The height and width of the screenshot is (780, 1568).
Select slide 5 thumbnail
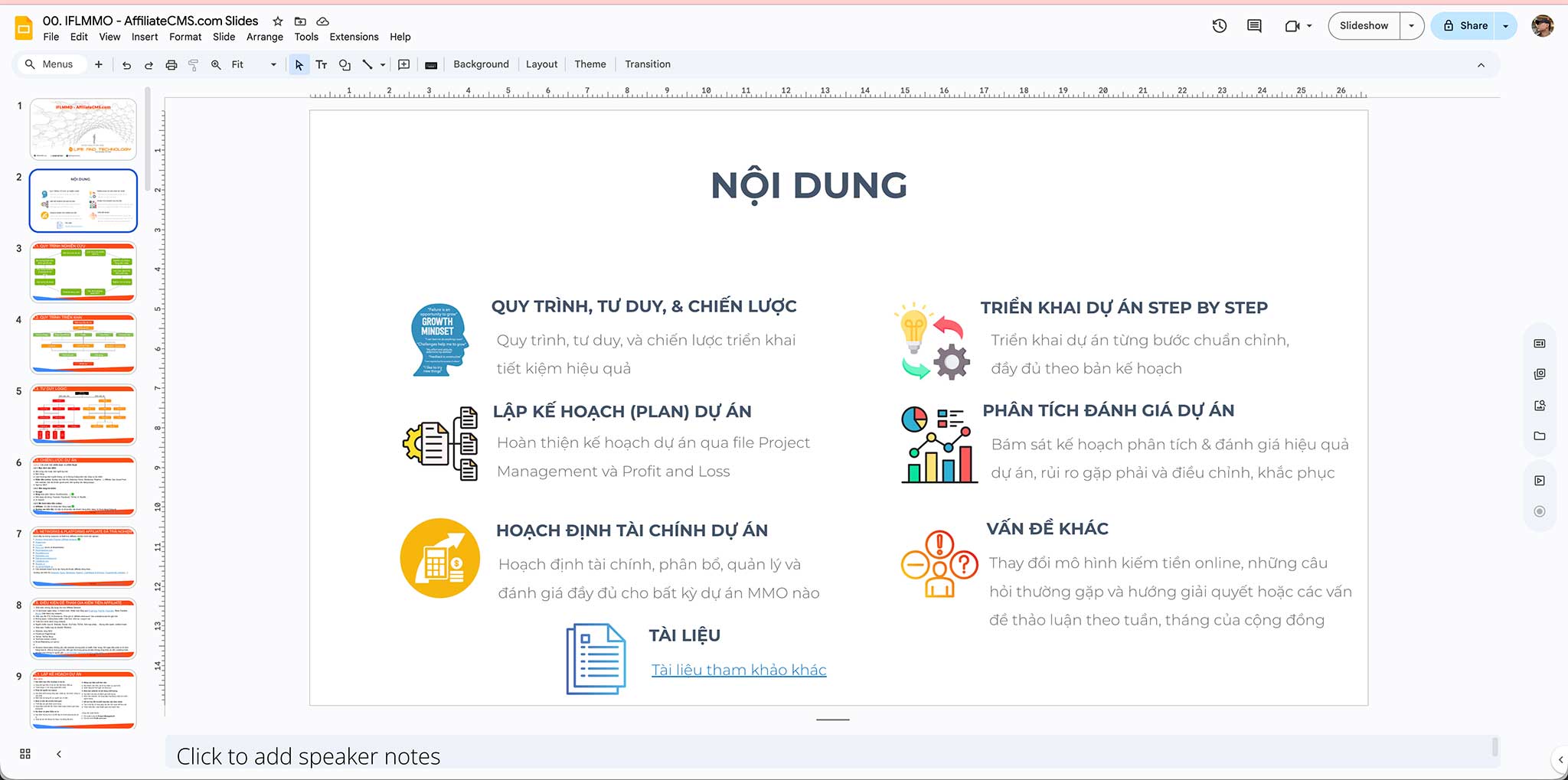[x=83, y=415]
